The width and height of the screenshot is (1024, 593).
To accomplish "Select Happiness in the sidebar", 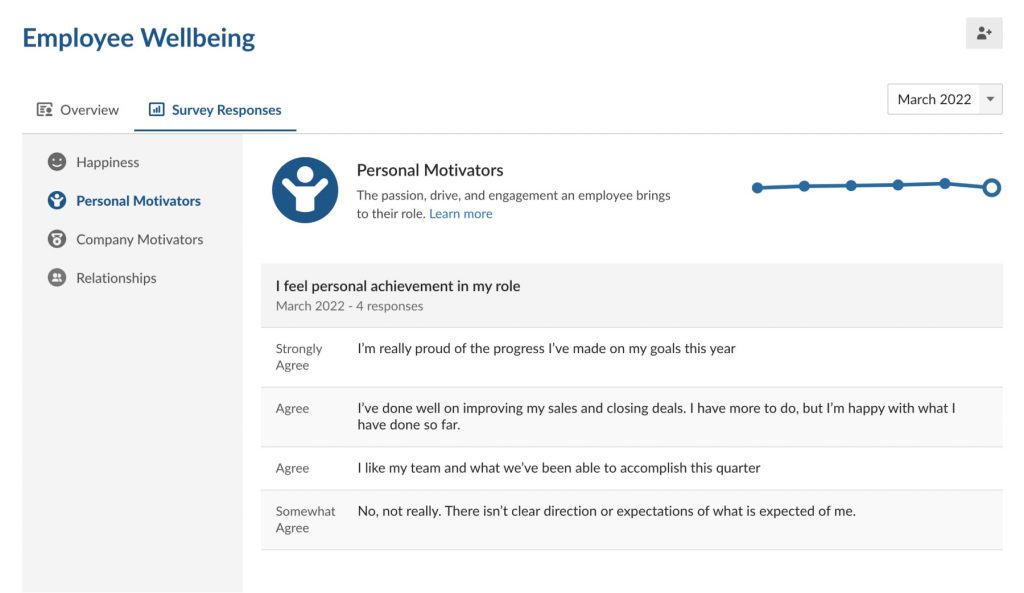I will pos(107,162).
